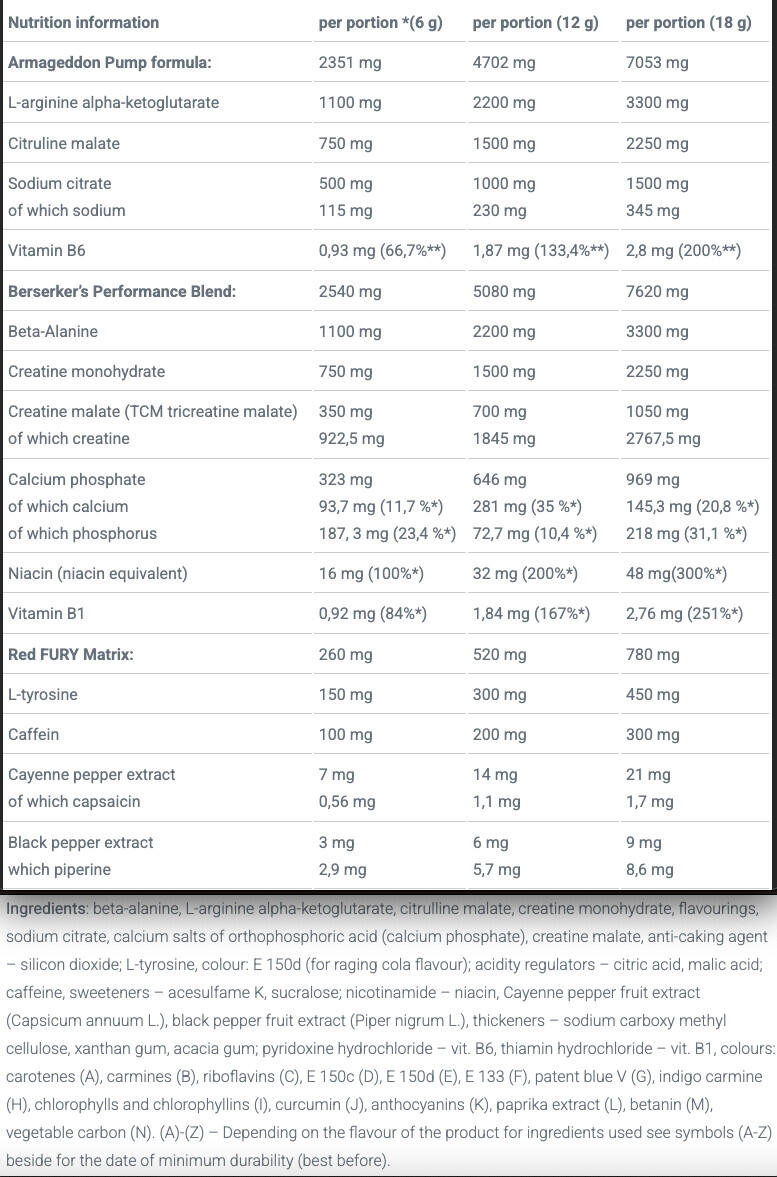Viewport: 777px width, 1177px height.
Task: Click the "L-arginine alpha-ketoglutarate" row label
Action: [x=113, y=102]
